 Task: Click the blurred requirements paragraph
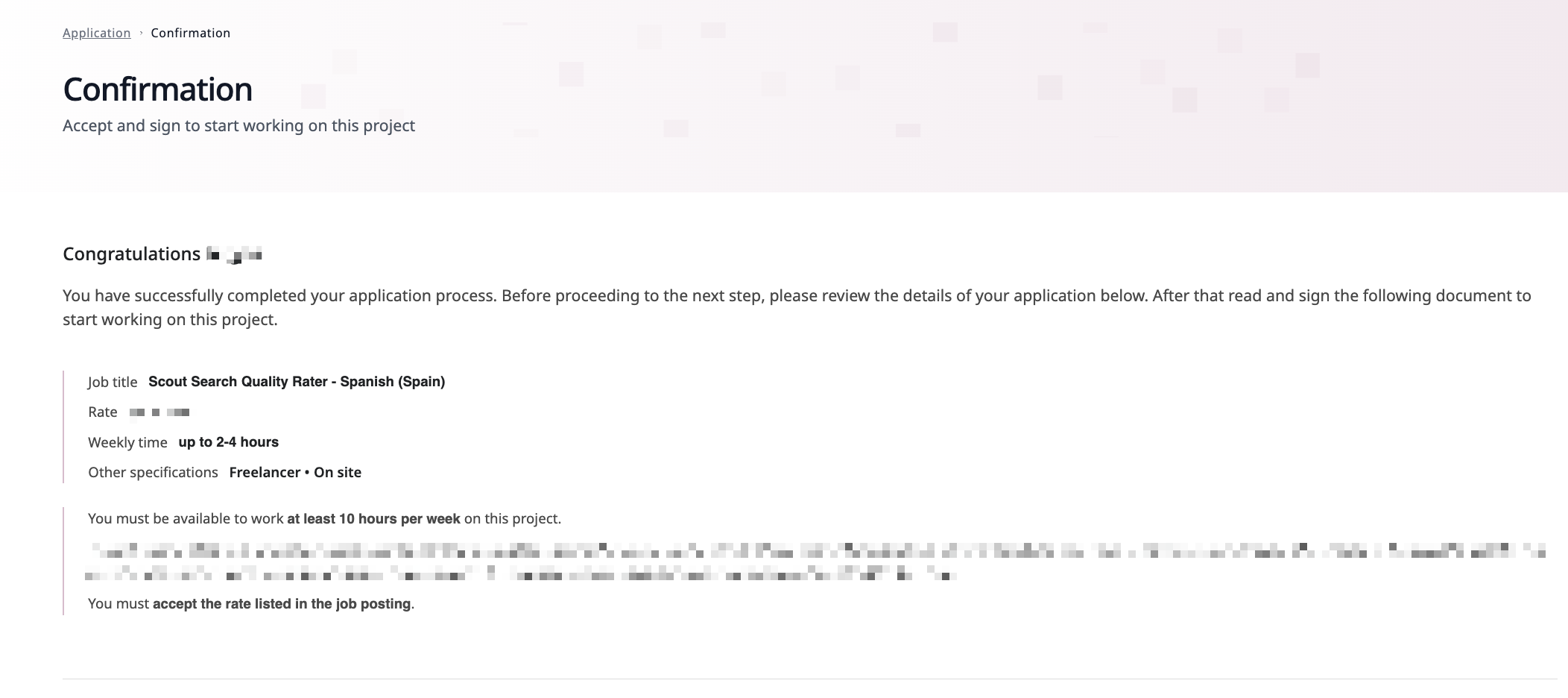(745, 562)
